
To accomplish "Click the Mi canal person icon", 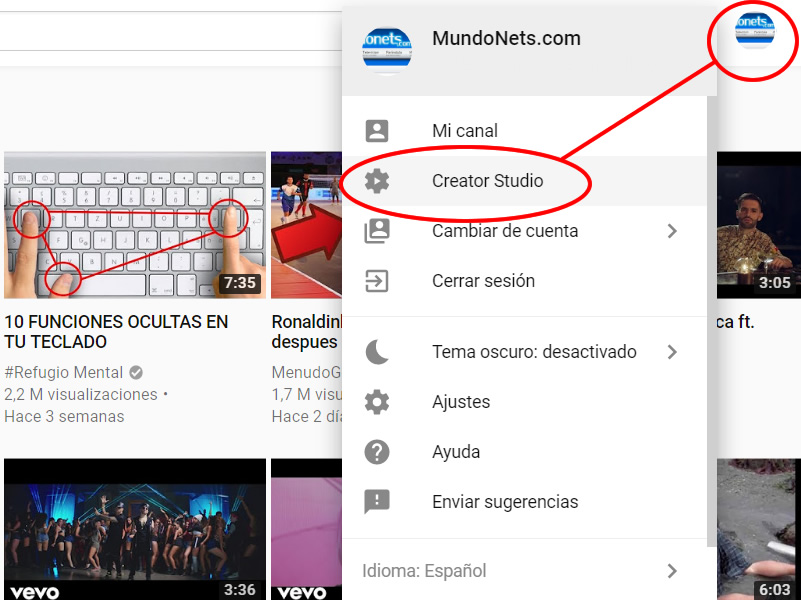I will tap(377, 131).
